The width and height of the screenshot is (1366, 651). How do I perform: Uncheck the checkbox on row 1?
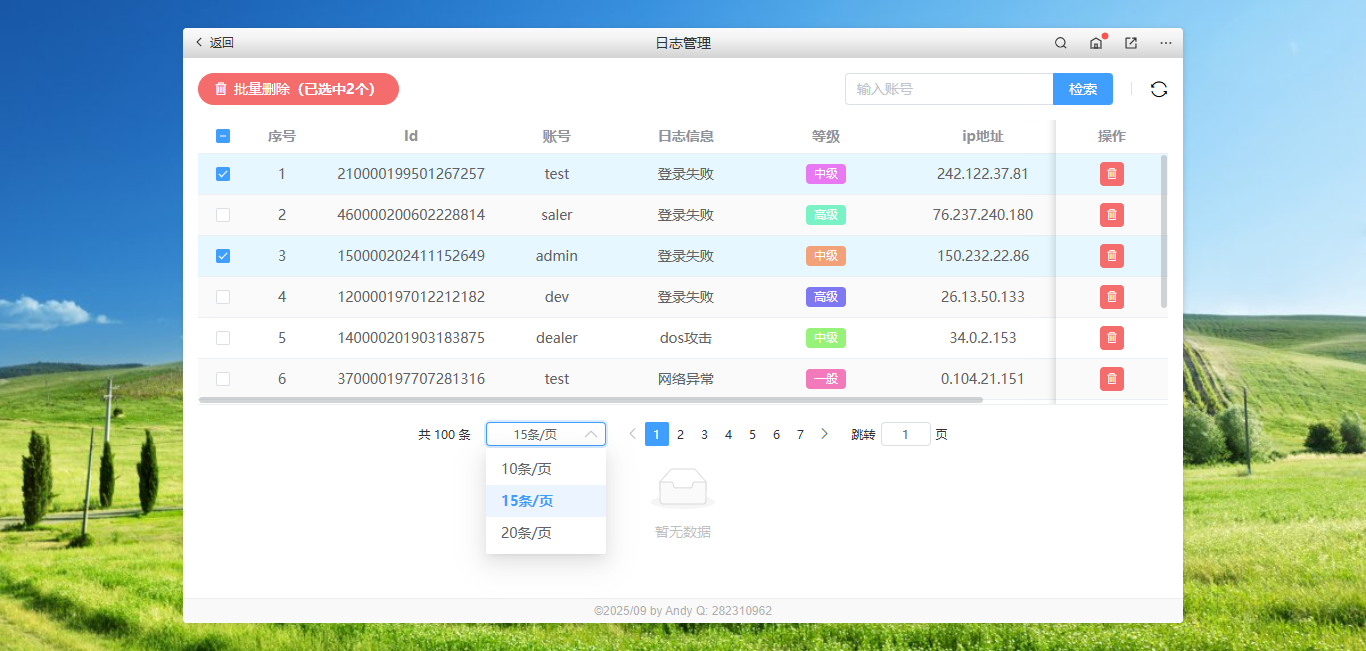223,173
